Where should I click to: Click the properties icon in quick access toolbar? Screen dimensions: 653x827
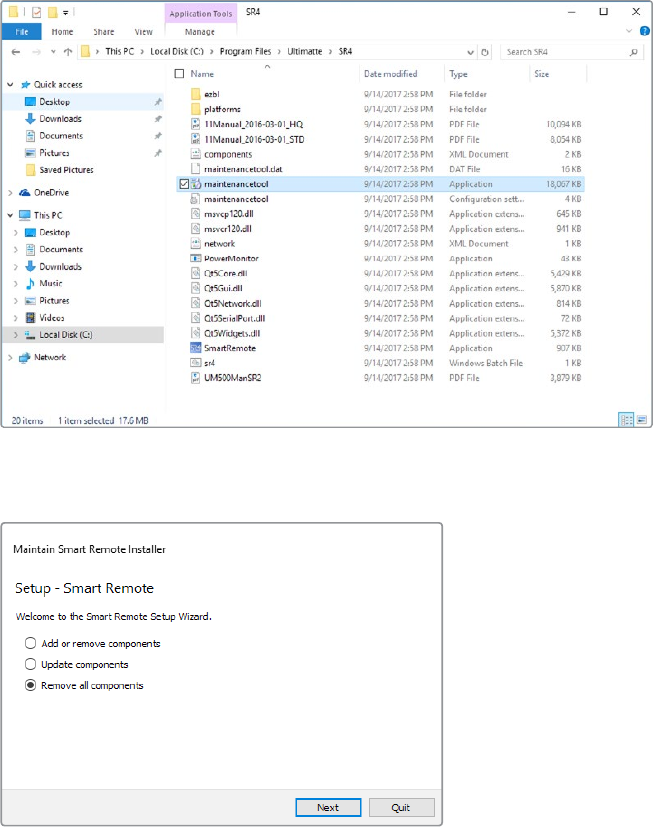coord(37,12)
